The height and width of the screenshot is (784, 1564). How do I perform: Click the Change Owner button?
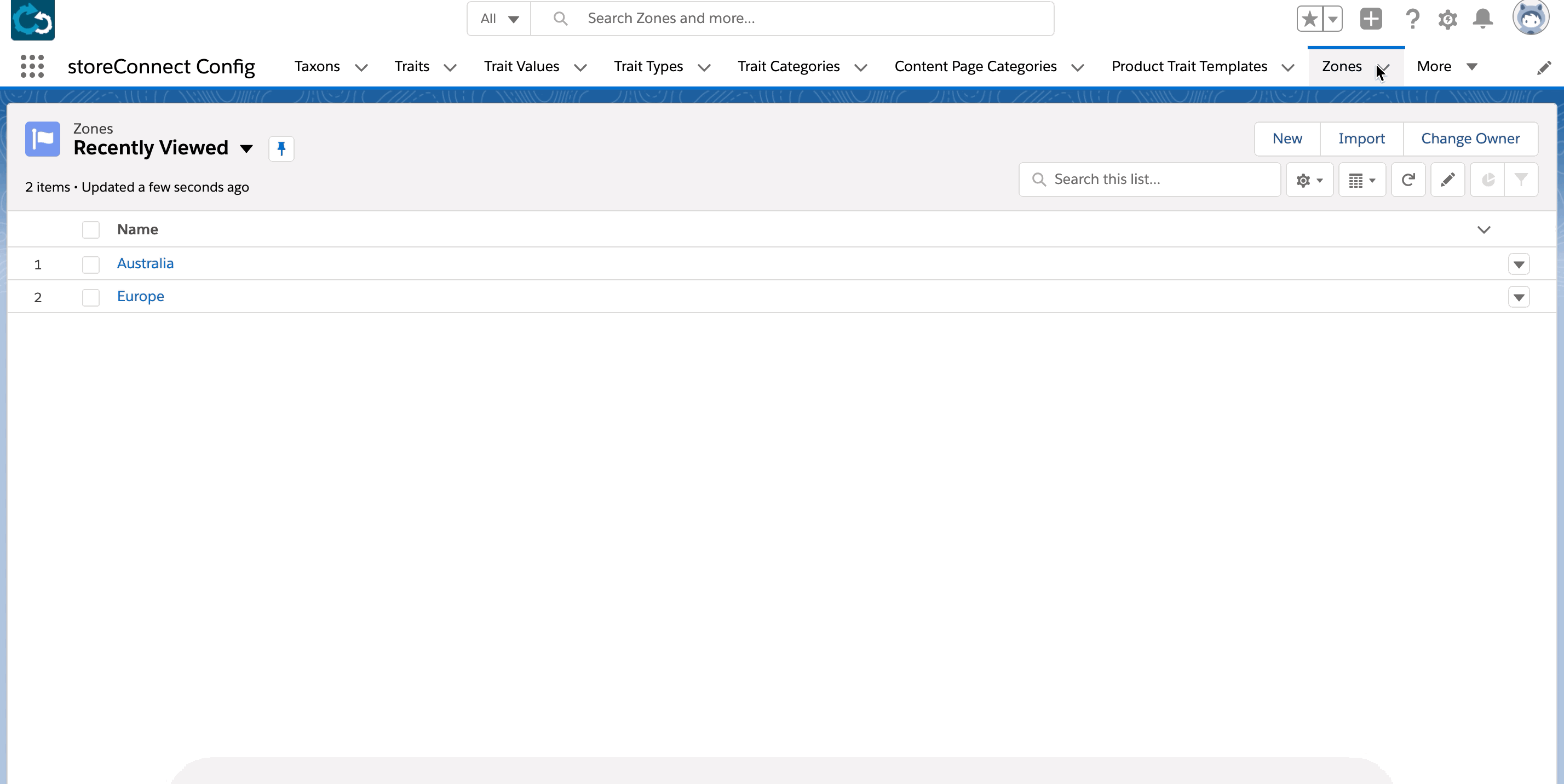1470,139
